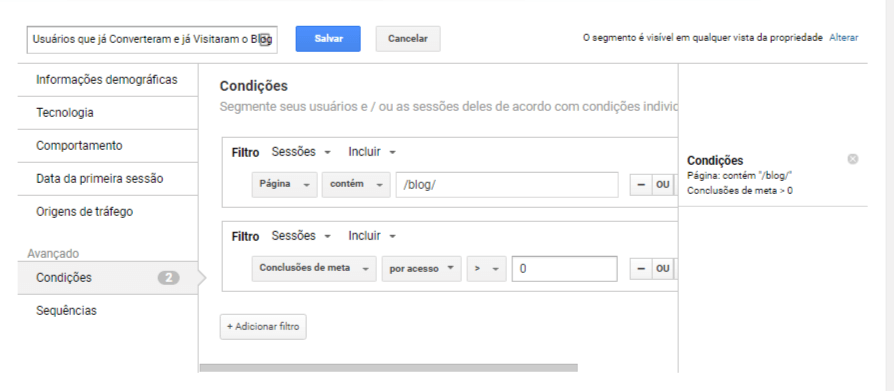Click the icon inside the segment name field
Viewport: 894px width, 391px height.
[x=265, y=39]
